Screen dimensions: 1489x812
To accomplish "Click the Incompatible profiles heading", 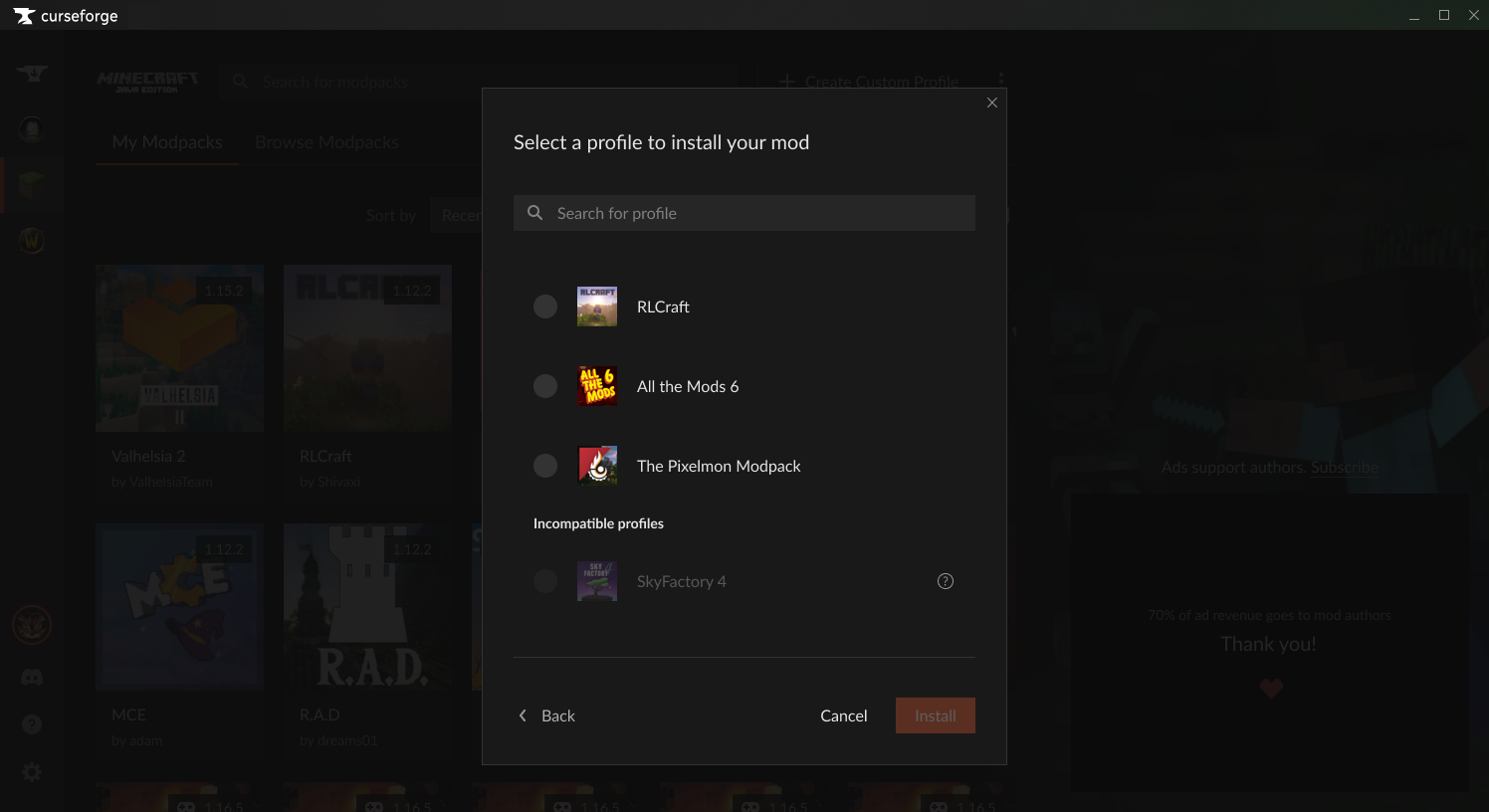I will click(598, 523).
